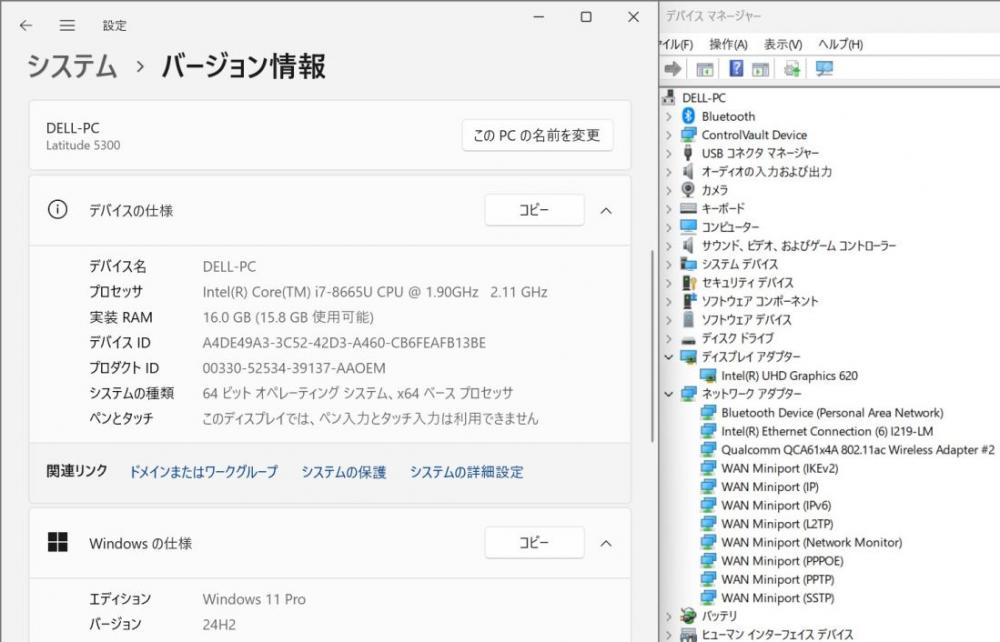The height and width of the screenshot is (642, 1000).
Task: Click the デバイス ID value text
Action: (x=344, y=343)
